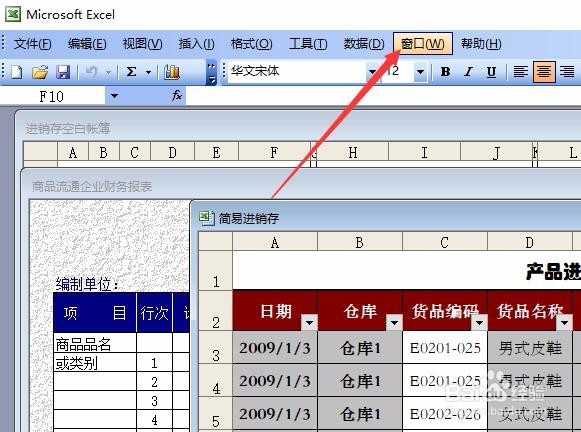
Task: Open the 货品名称 column filter dropdown
Action: (x=564, y=323)
